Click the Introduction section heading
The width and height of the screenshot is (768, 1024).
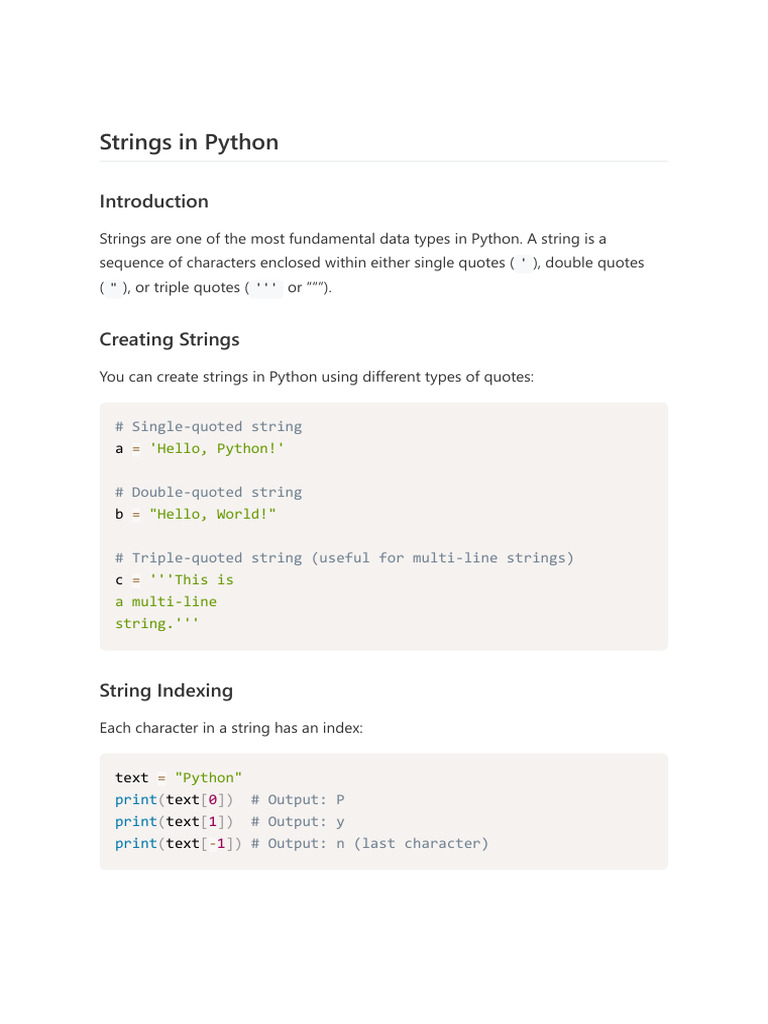[x=154, y=201]
